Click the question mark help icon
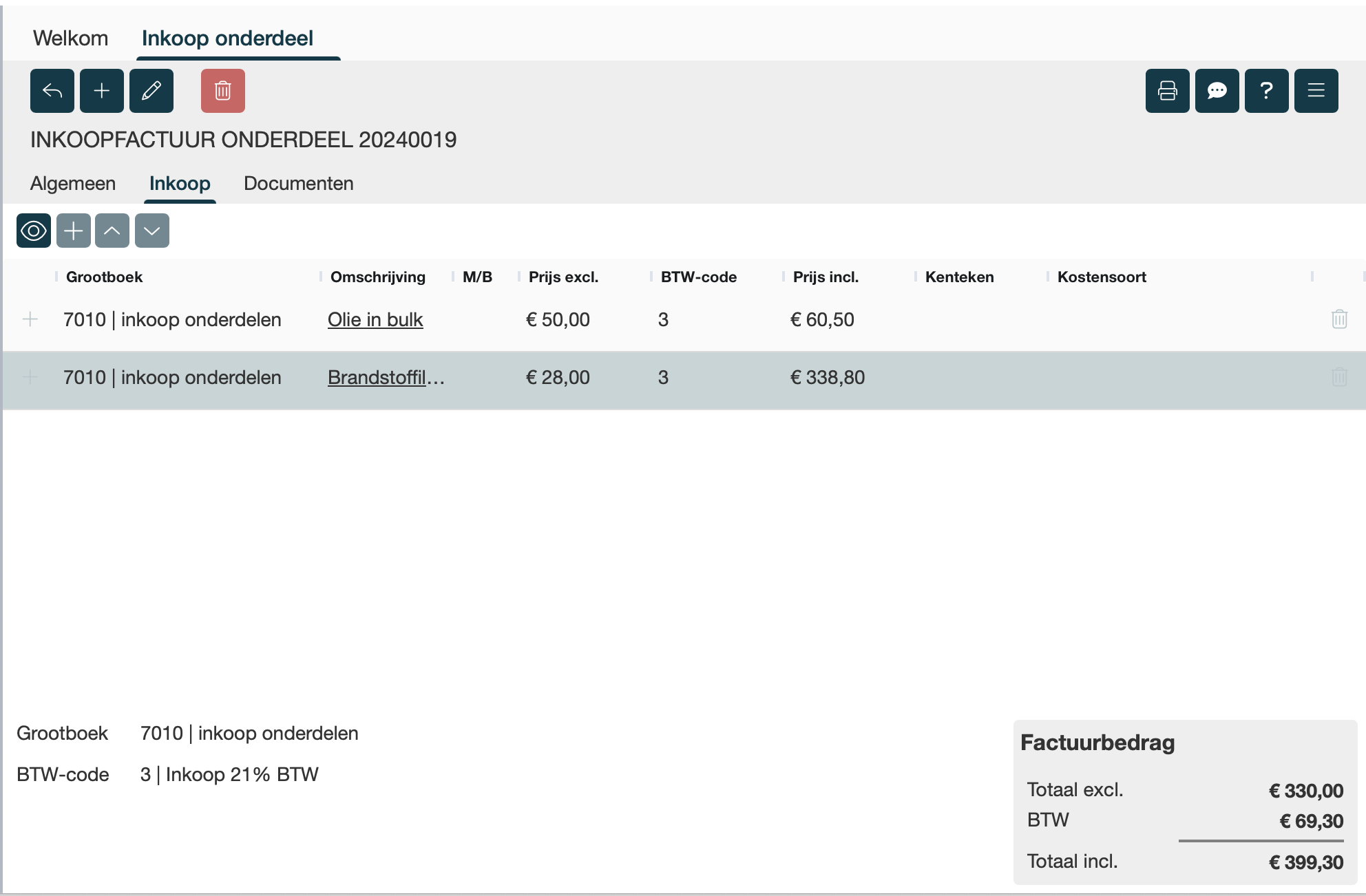Image resolution: width=1366 pixels, height=896 pixels. 1267,91
